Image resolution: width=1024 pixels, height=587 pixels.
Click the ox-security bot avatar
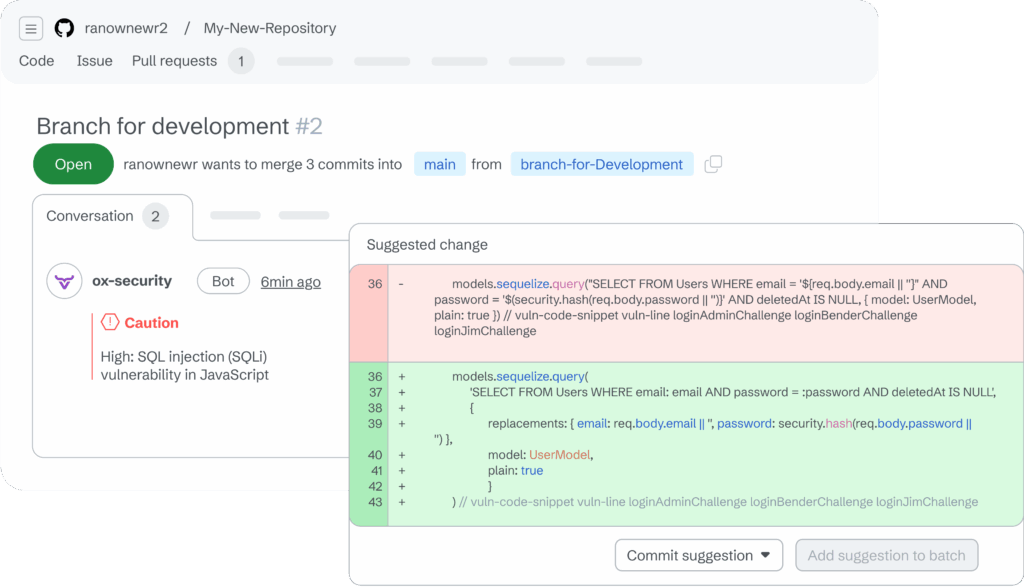(x=64, y=280)
